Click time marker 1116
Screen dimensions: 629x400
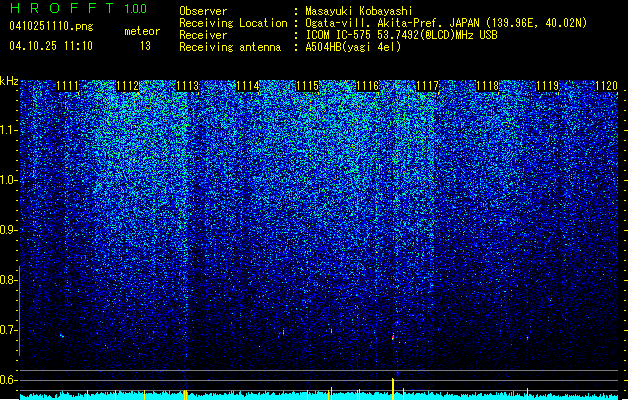tap(368, 86)
